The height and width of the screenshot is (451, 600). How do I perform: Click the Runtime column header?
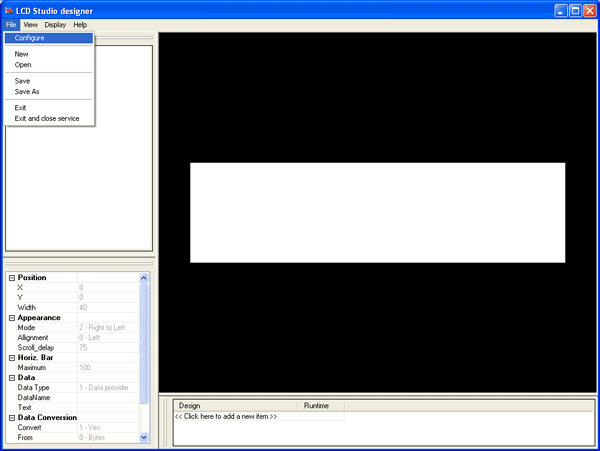pyautogui.click(x=321, y=405)
